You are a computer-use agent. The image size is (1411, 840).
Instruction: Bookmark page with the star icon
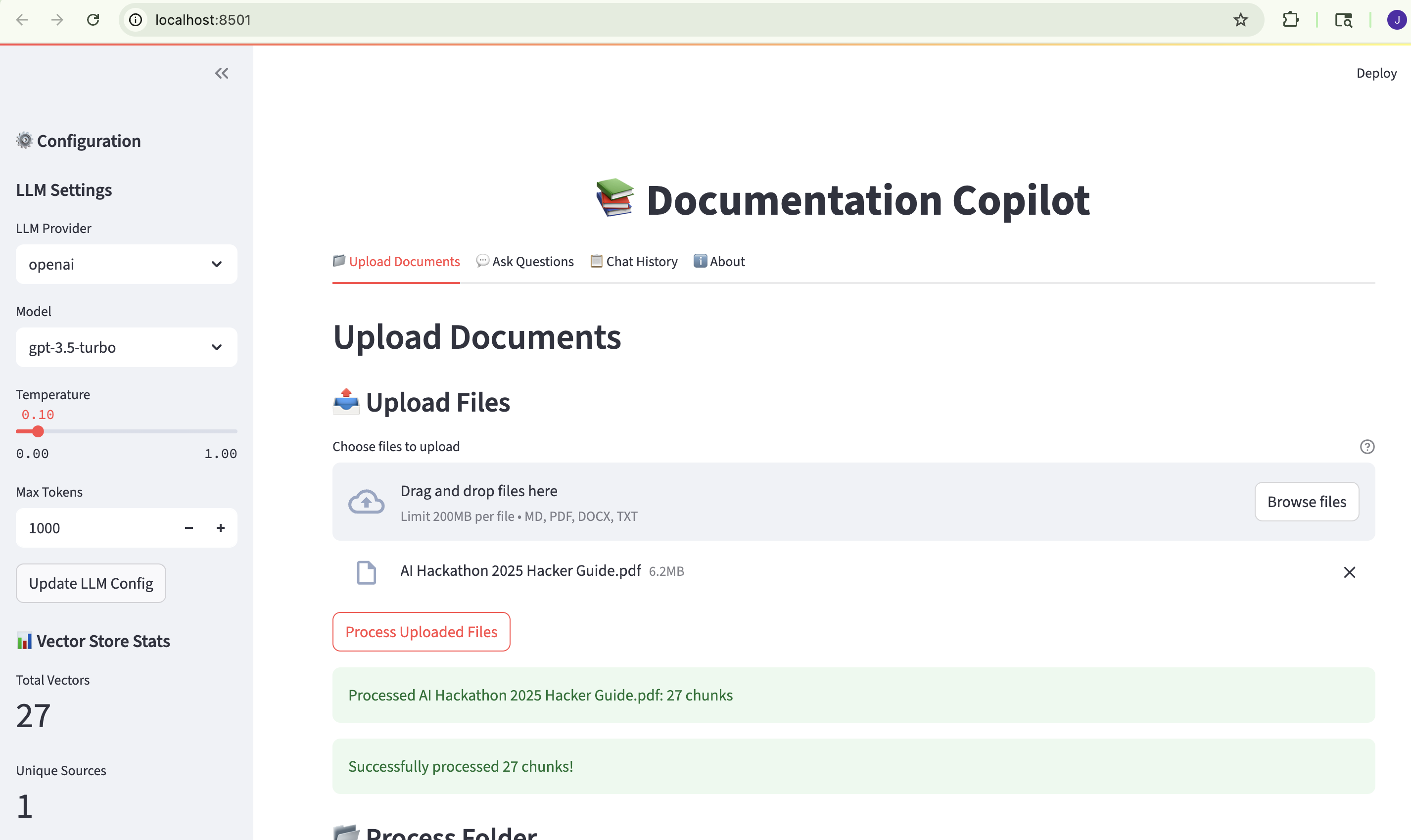[1240, 20]
